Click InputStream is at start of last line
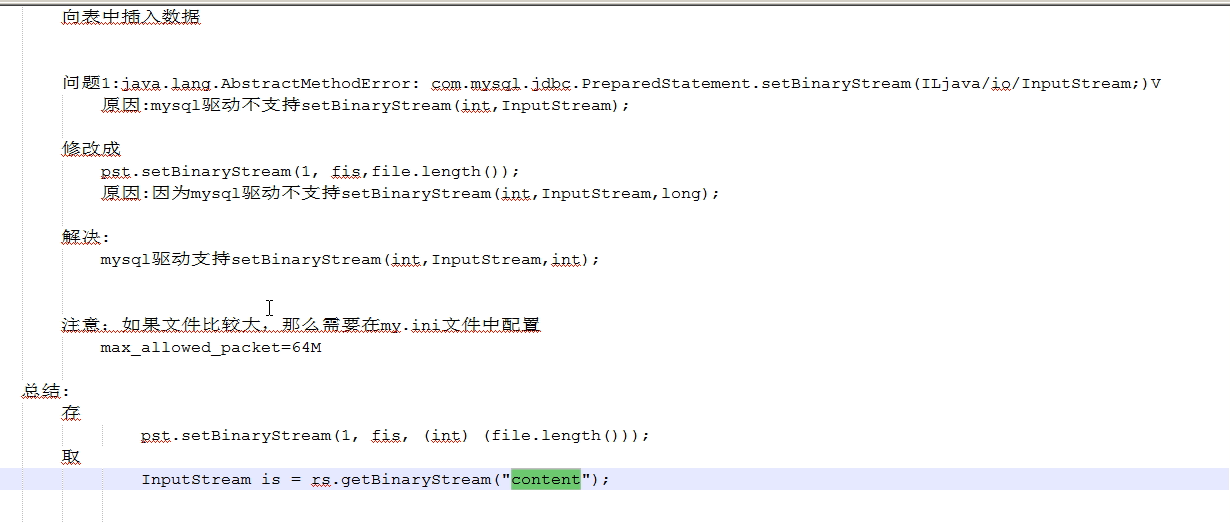1230x523 pixels. coord(211,479)
